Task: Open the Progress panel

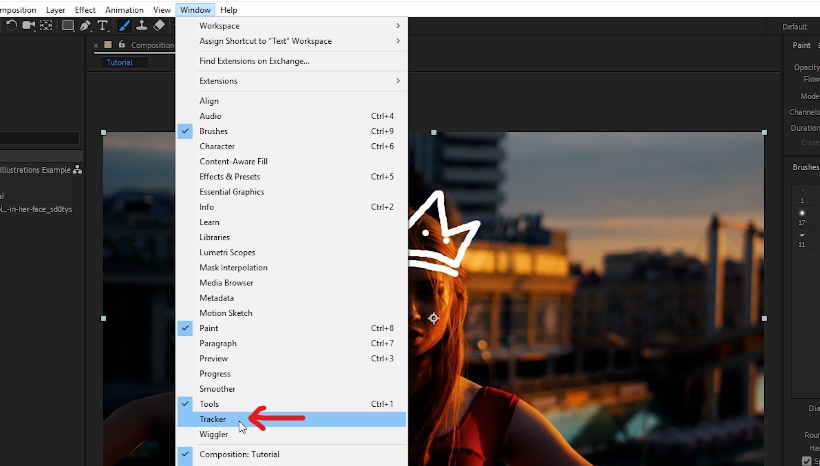Action: click(x=292, y=374)
